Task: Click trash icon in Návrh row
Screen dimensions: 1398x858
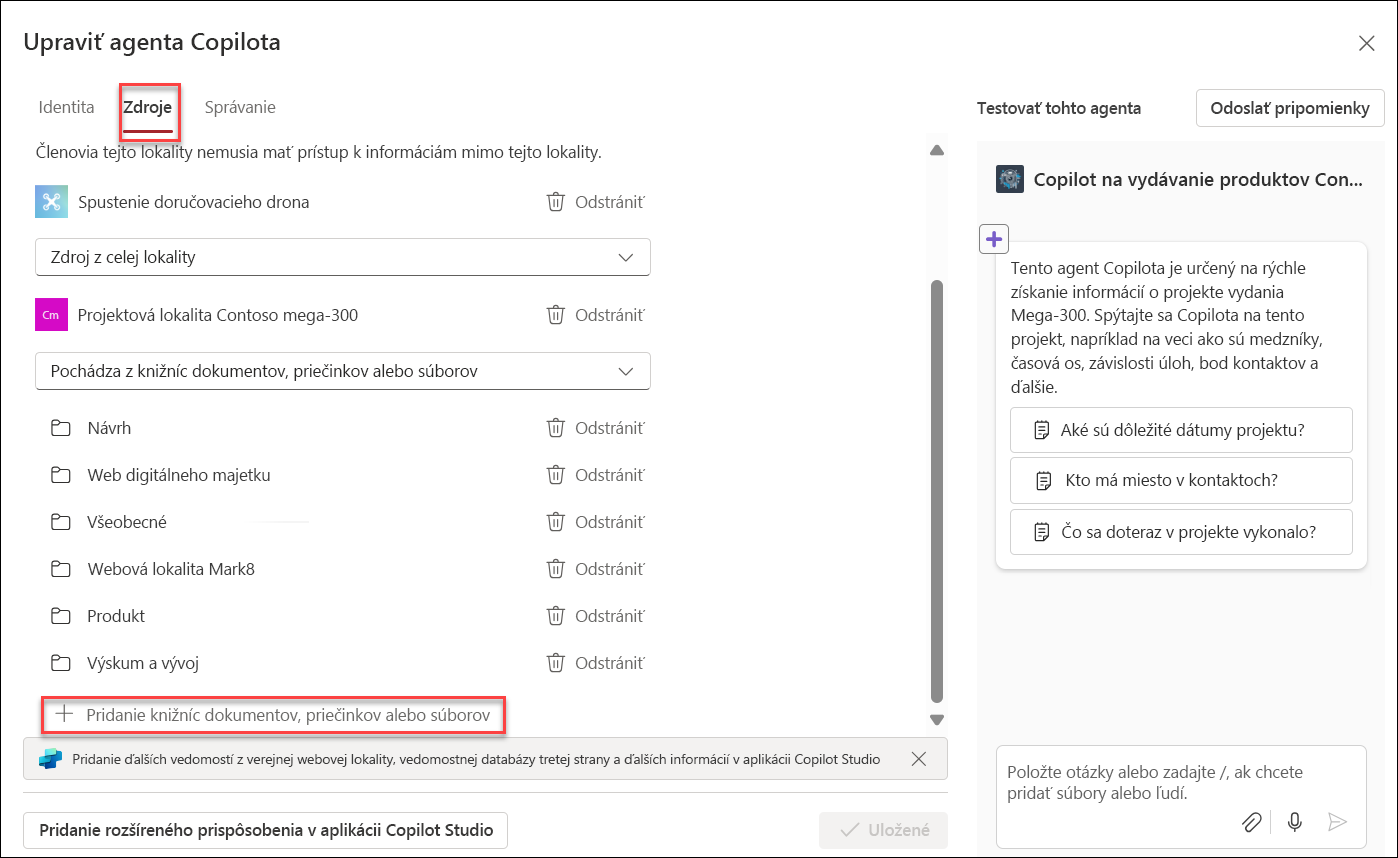Action: click(x=555, y=428)
